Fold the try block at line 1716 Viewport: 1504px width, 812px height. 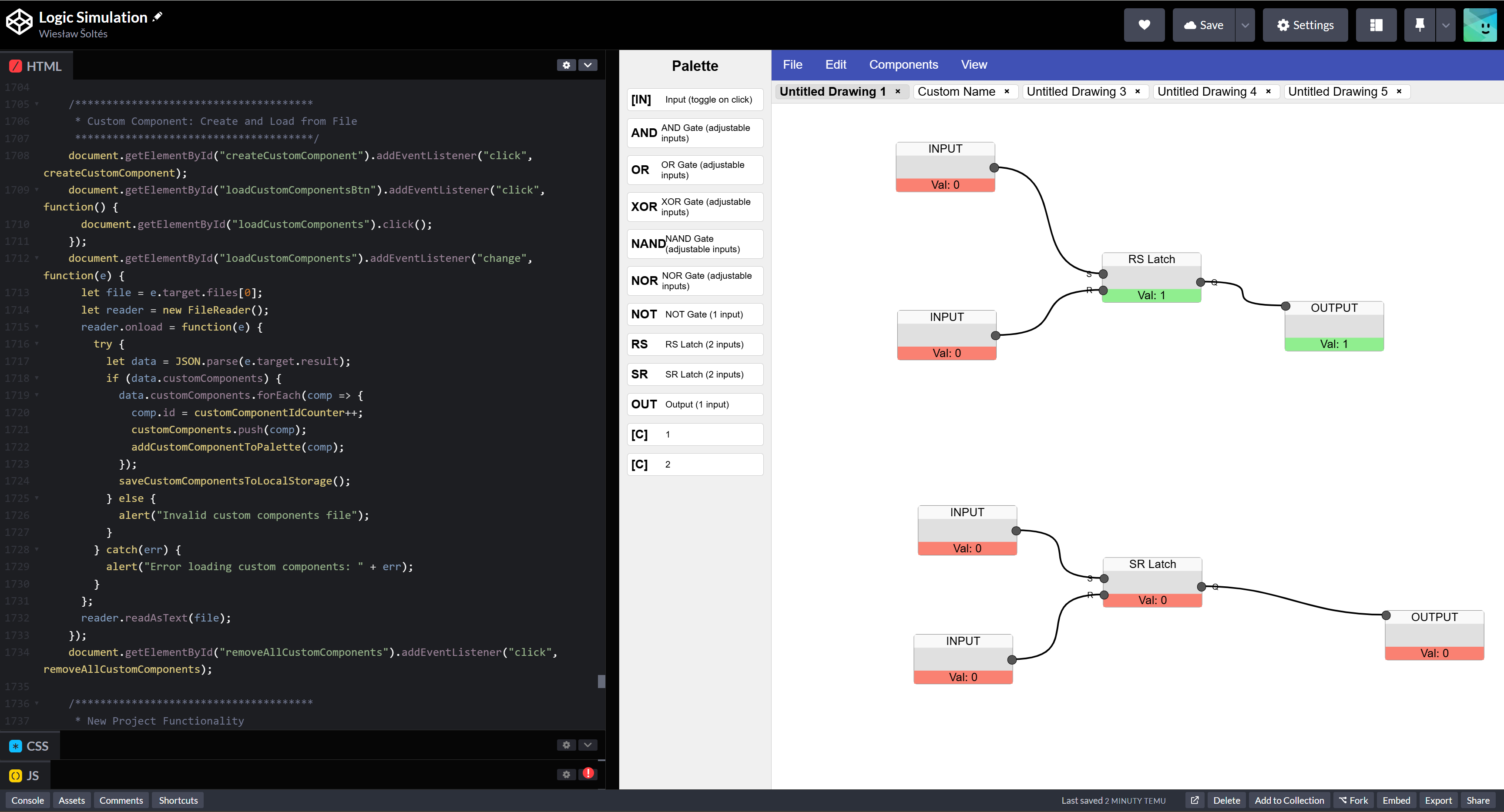point(37,344)
